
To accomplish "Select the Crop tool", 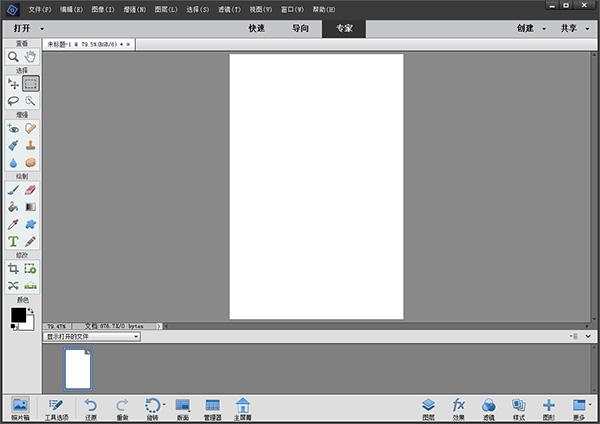I will coord(13,269).
